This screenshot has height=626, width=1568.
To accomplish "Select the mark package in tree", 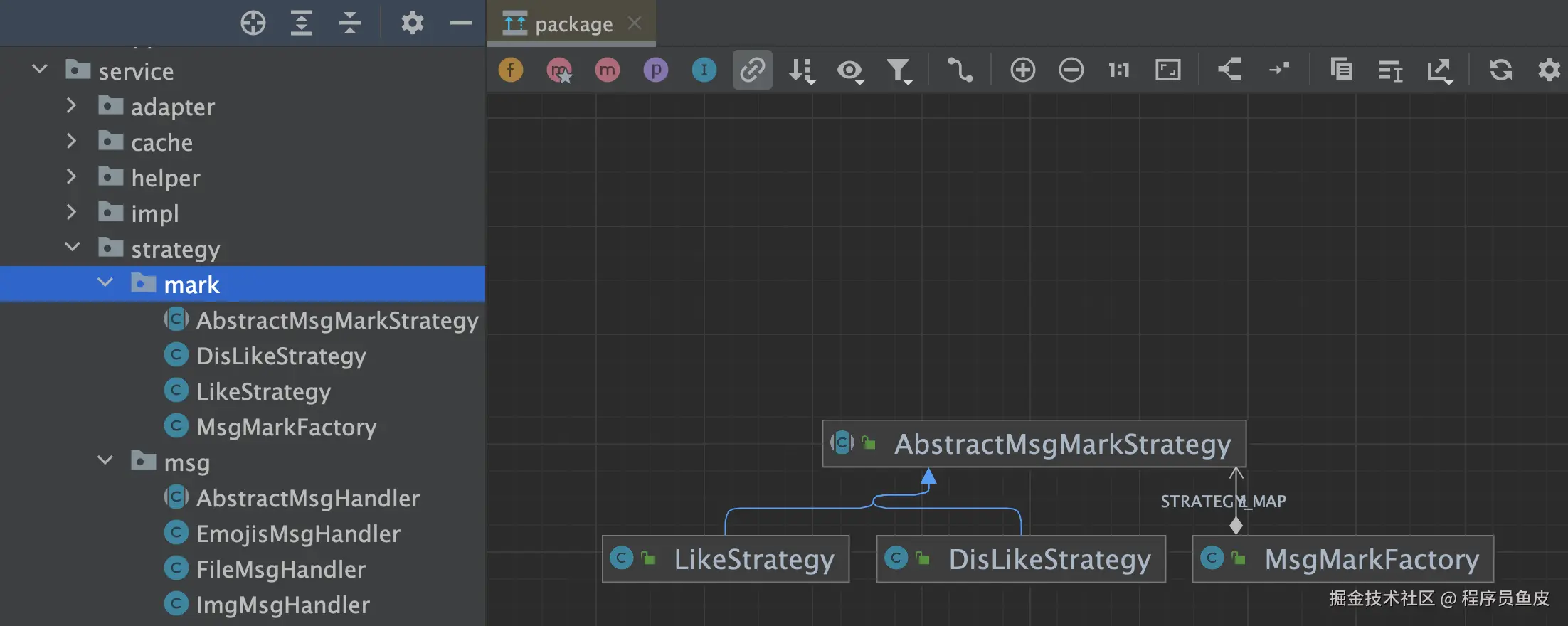I will pyautogui.click(x=242, y=284).
